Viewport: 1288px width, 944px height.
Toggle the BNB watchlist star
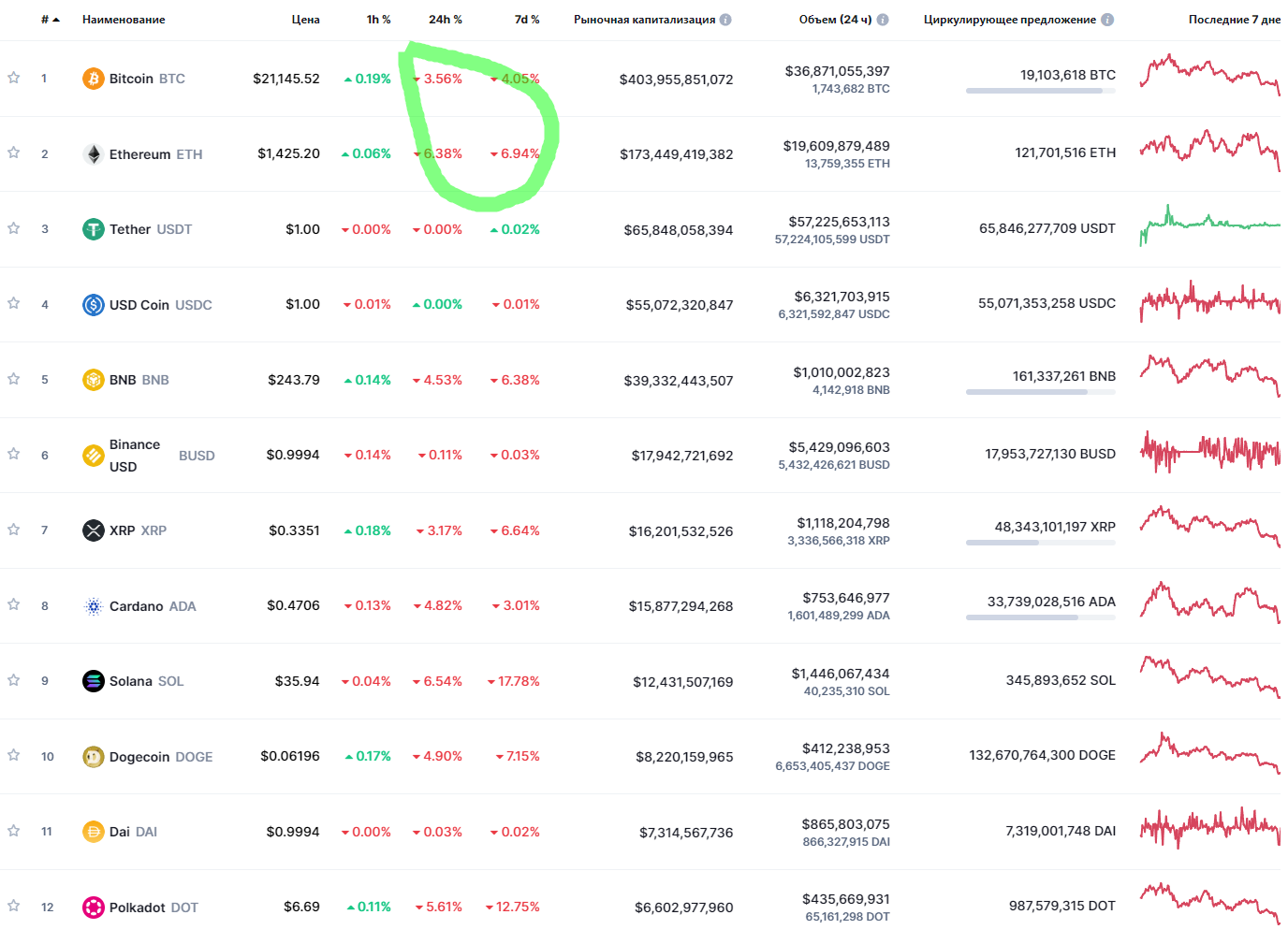click(x=14, y=379)
